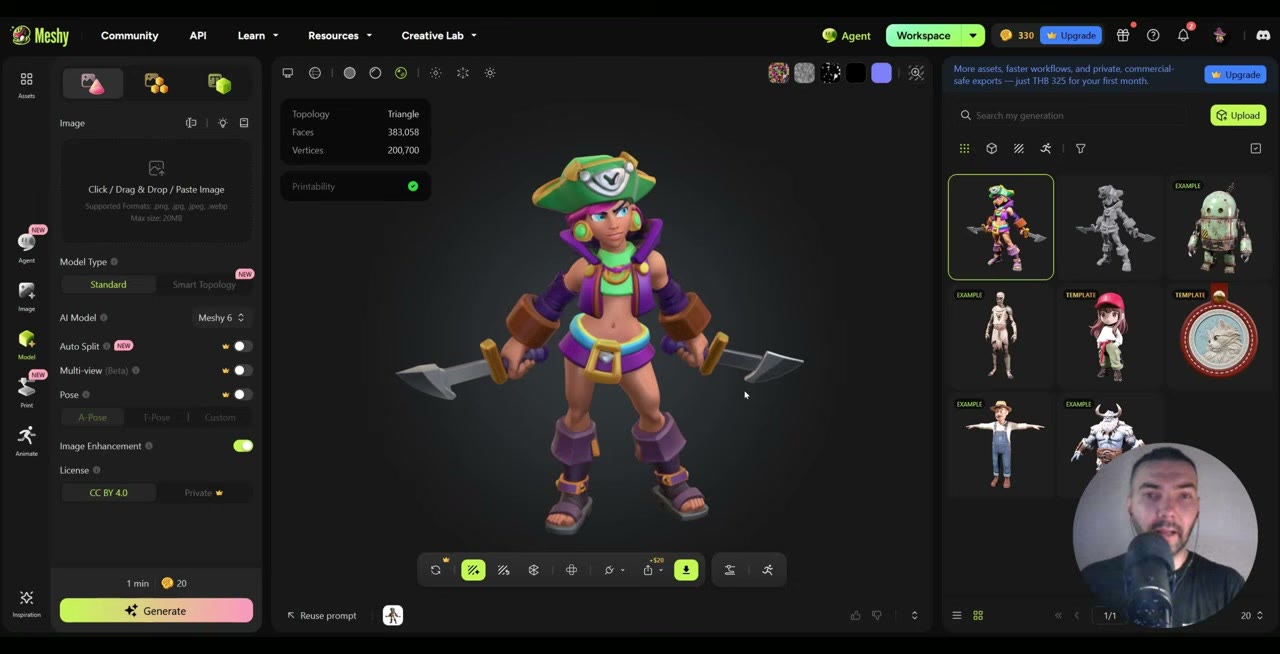Open the Image sidebar tool

[x=26, y=296]
